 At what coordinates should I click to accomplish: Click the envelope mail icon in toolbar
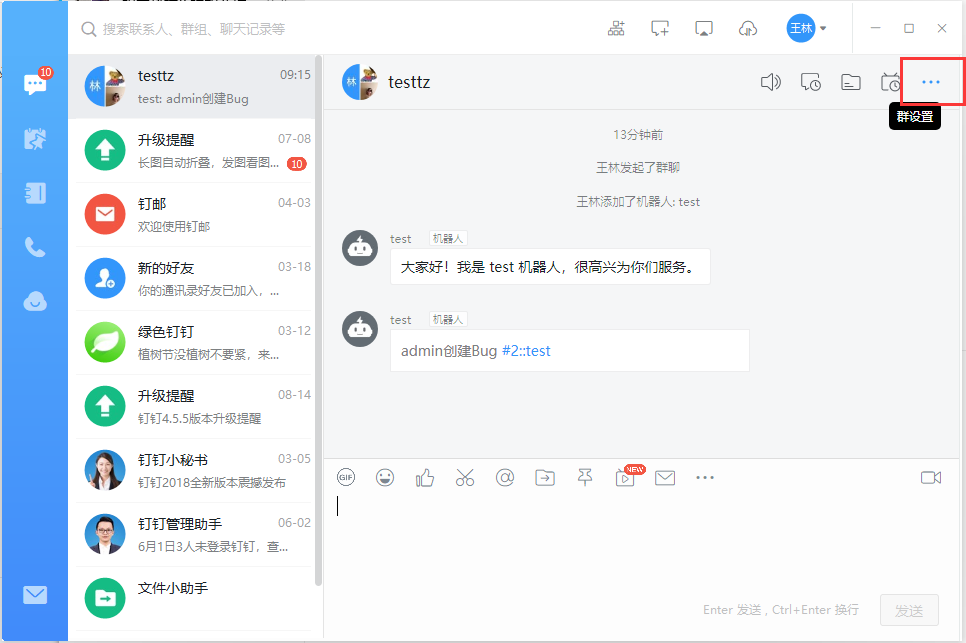[665, 477]
